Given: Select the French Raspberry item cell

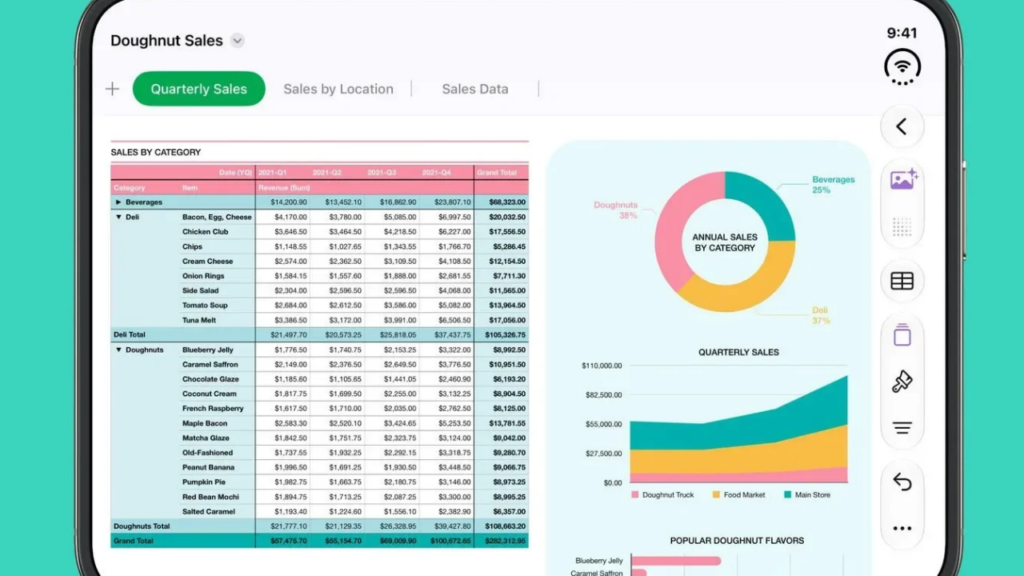Looking at the screenshot, I should point(217,409).
